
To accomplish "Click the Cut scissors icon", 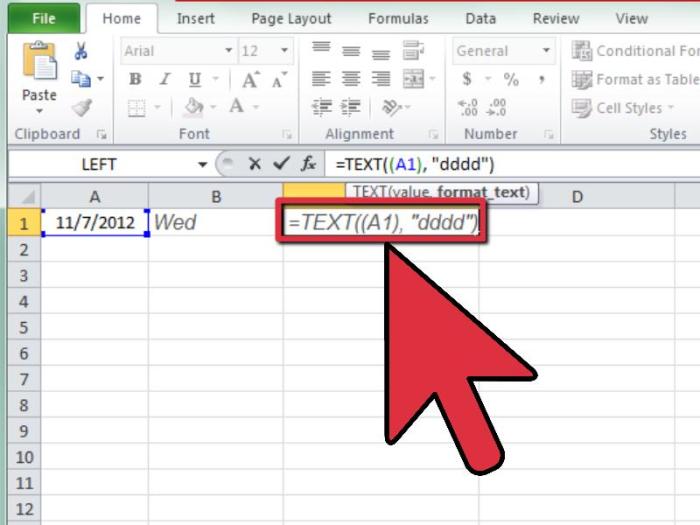I will (81, 51).
